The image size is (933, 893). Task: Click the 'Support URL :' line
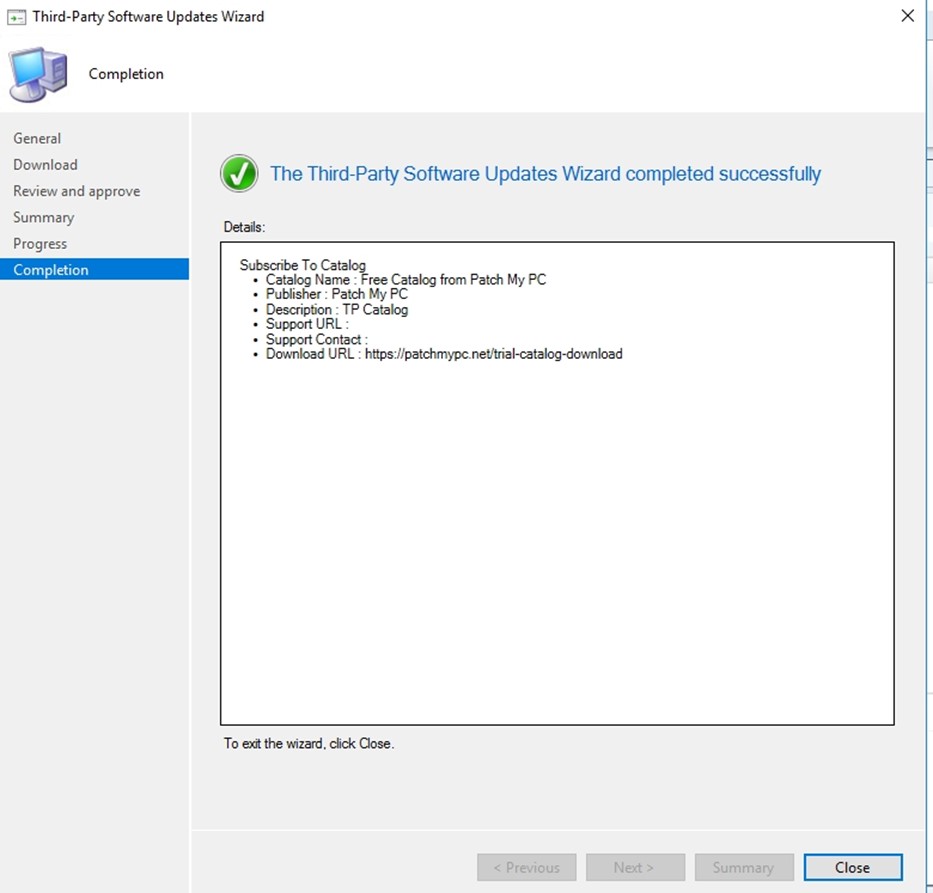(x=307, y=324)
